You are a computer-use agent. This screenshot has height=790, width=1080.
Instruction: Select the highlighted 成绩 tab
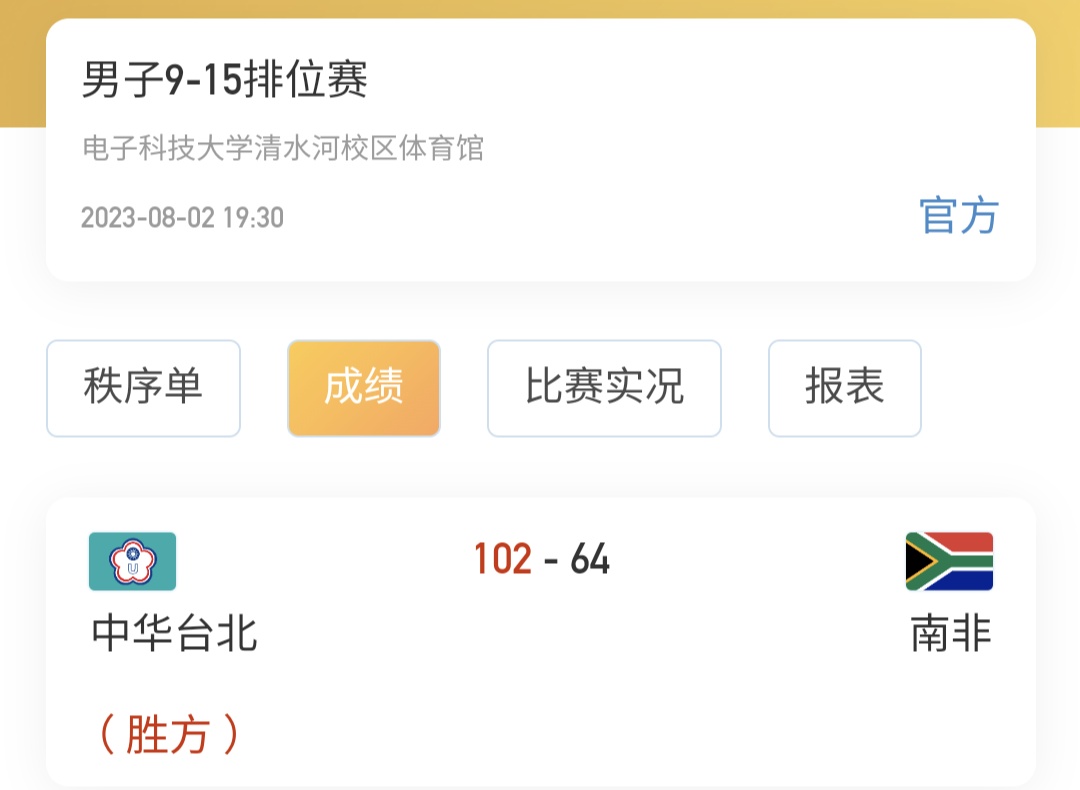364,388
